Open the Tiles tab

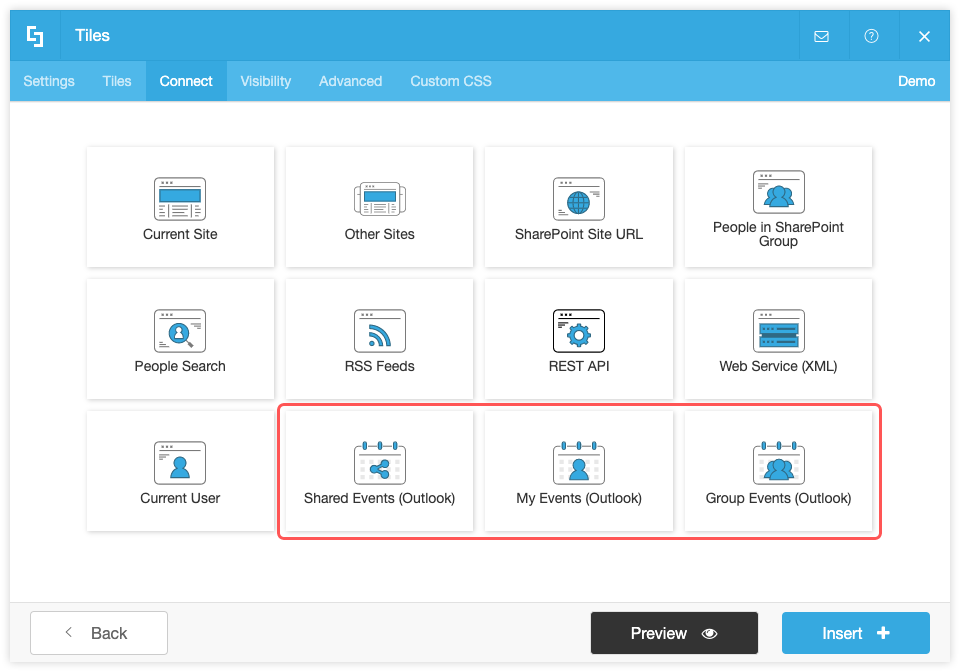point(117,81)
